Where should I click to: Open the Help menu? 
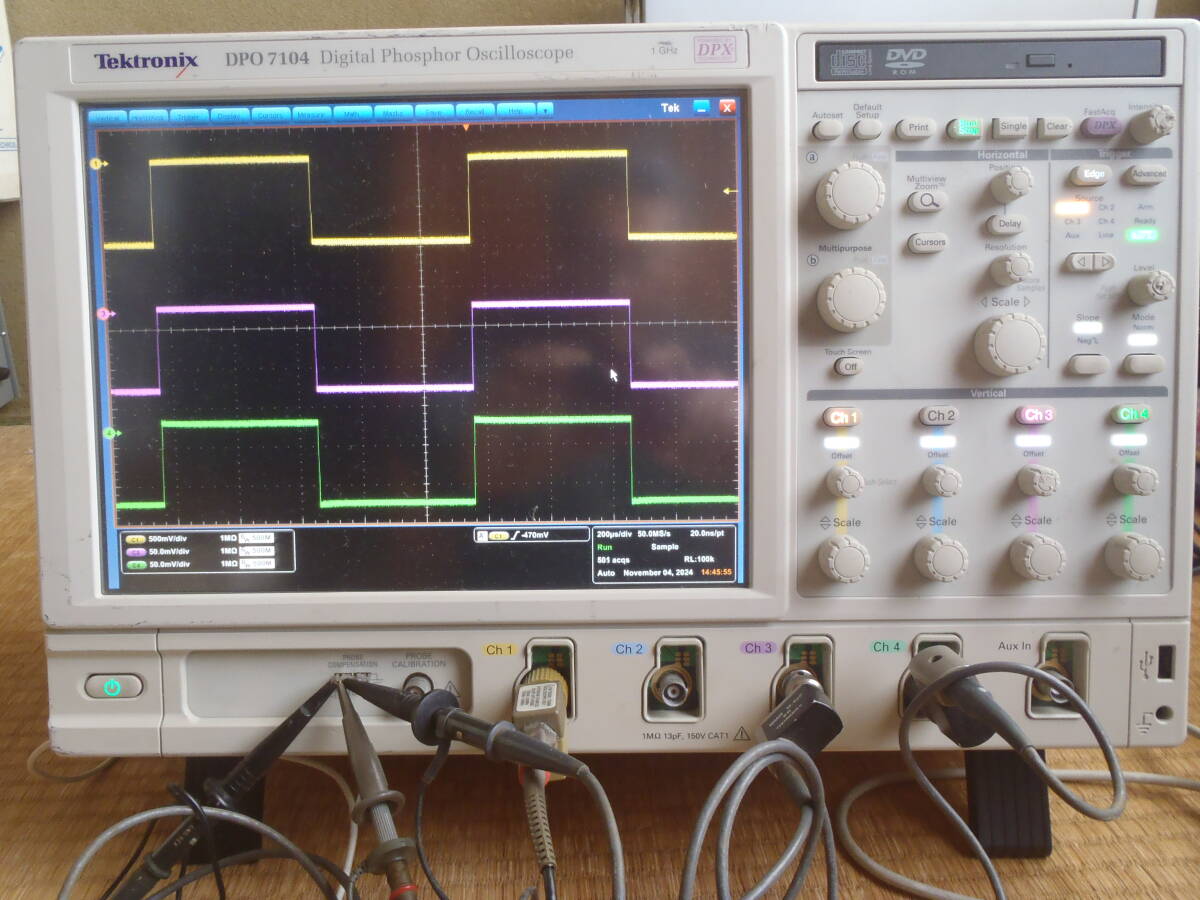point(516,111)
